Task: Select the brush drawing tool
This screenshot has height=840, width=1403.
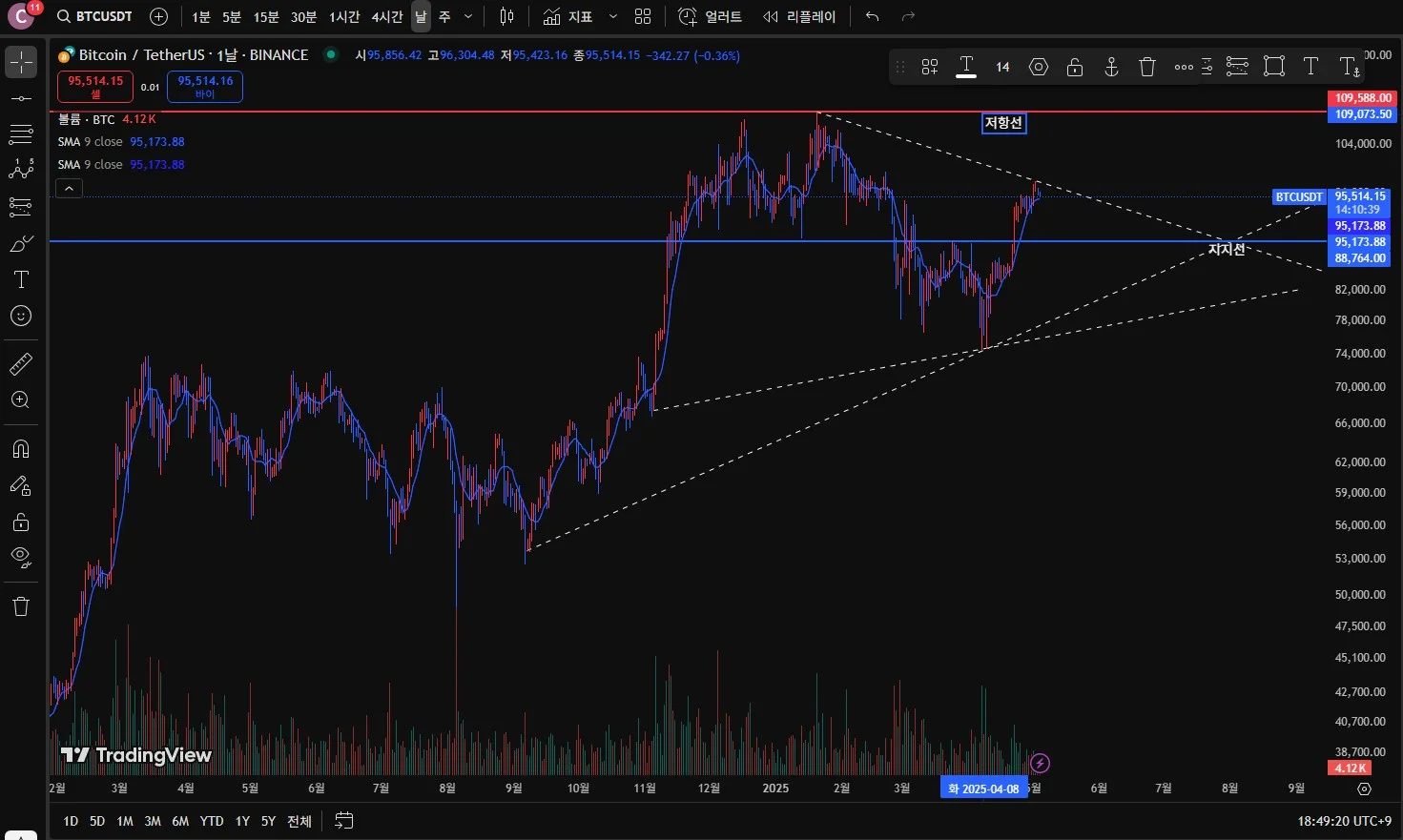Action: point(21,244)
